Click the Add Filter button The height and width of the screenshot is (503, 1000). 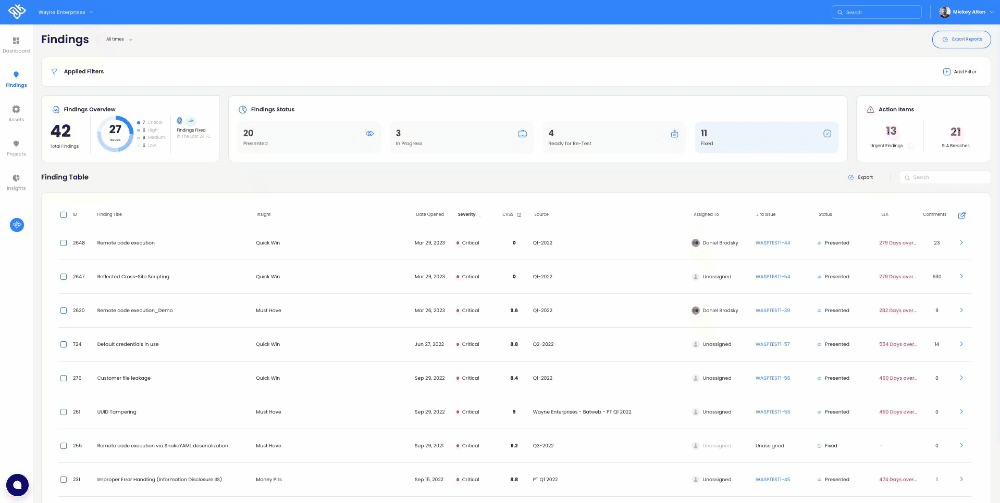pos(960,71)
